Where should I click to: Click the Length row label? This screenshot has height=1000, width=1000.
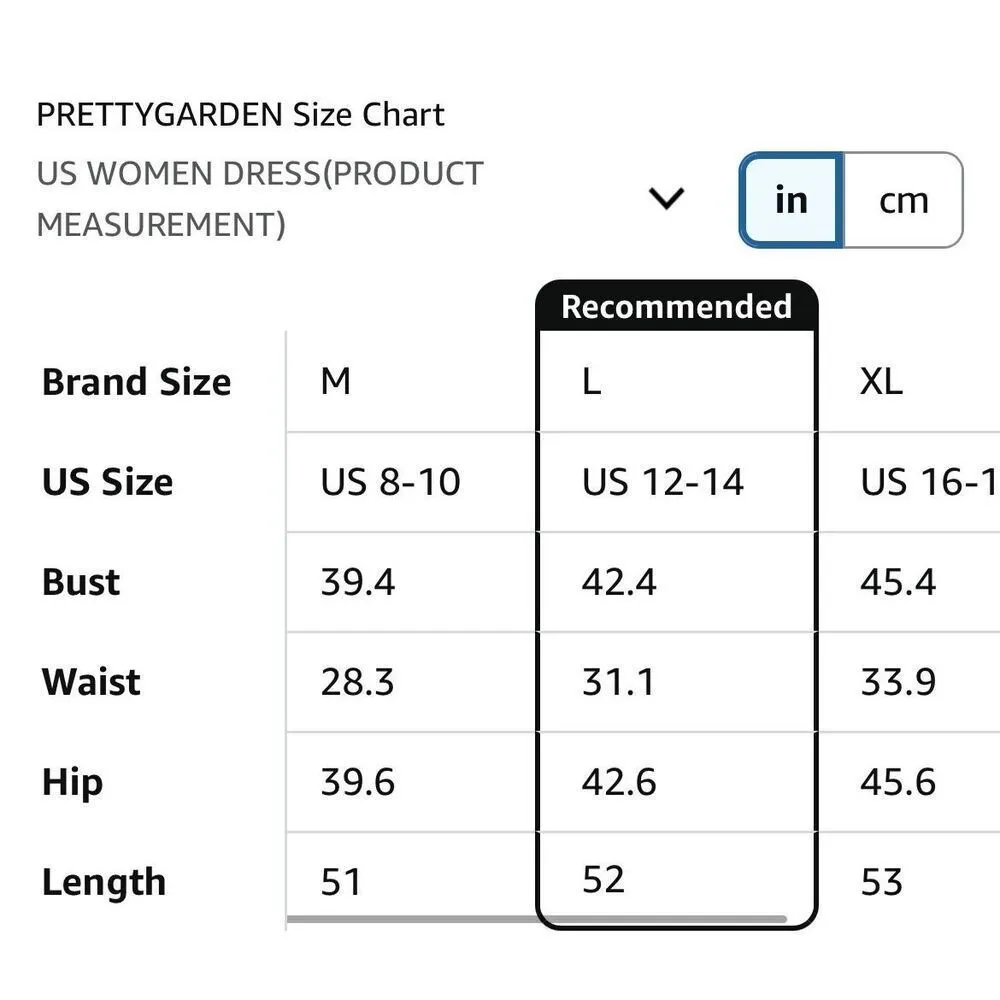coord(104,882)
